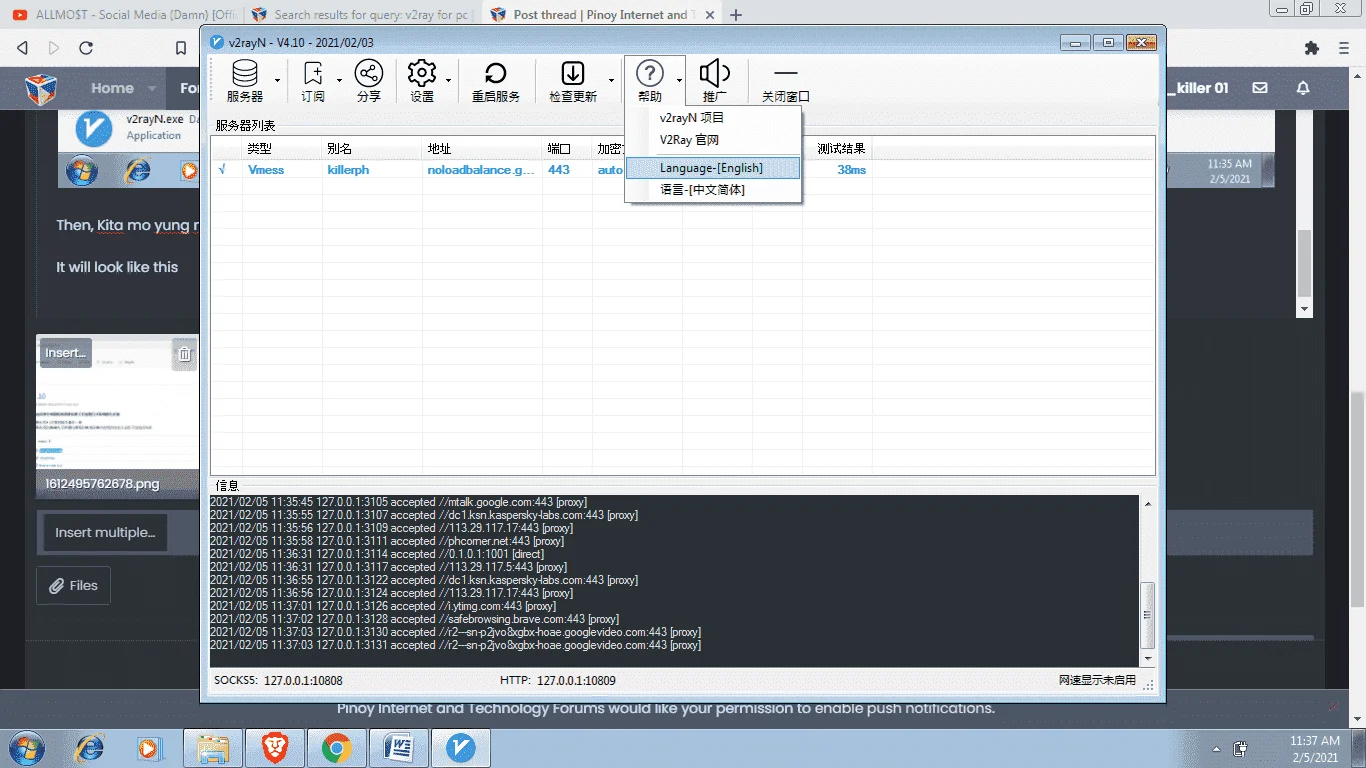Select Language-[English] in the Help menu

pyautogui.click(x=714, y=168)
